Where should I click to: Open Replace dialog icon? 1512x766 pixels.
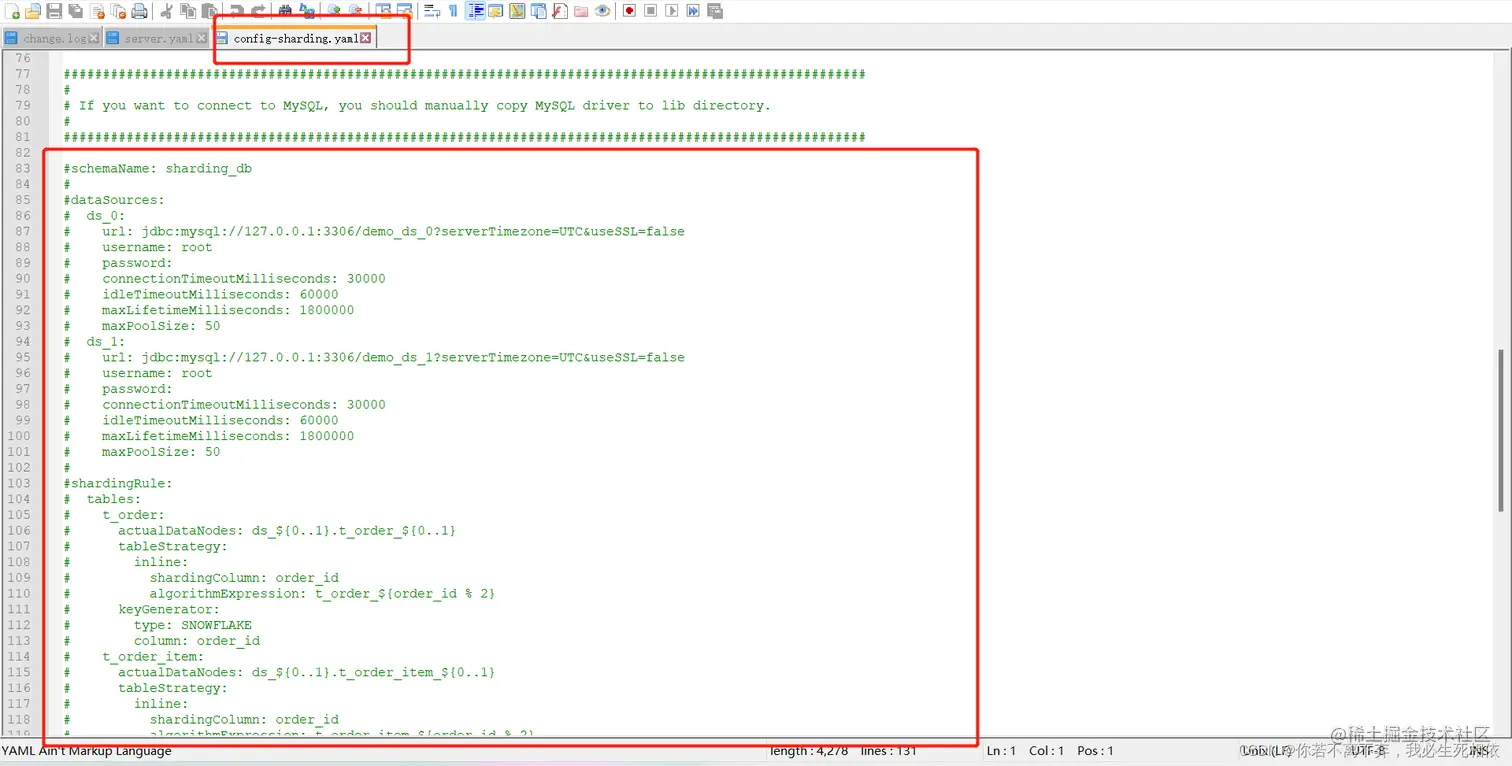(307, 11)
